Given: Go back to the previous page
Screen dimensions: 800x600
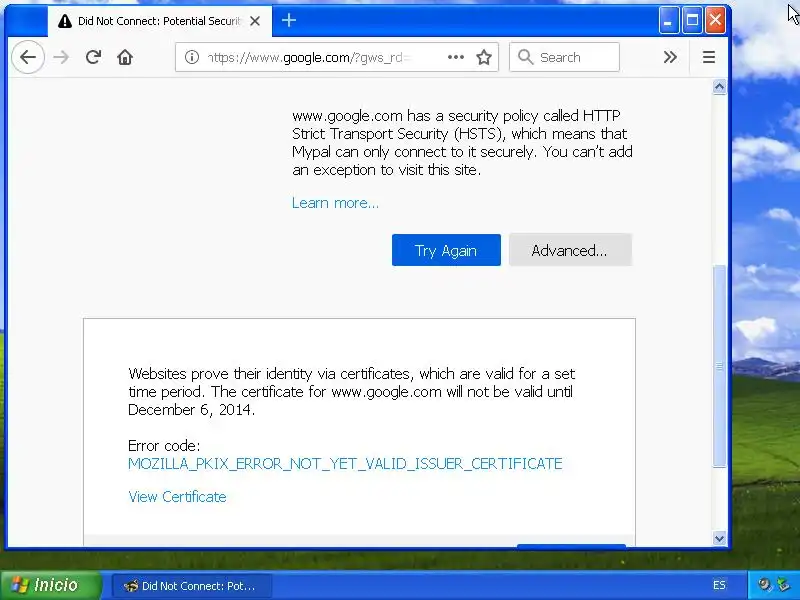Looking at the screenshot, I should pos(28,57).
